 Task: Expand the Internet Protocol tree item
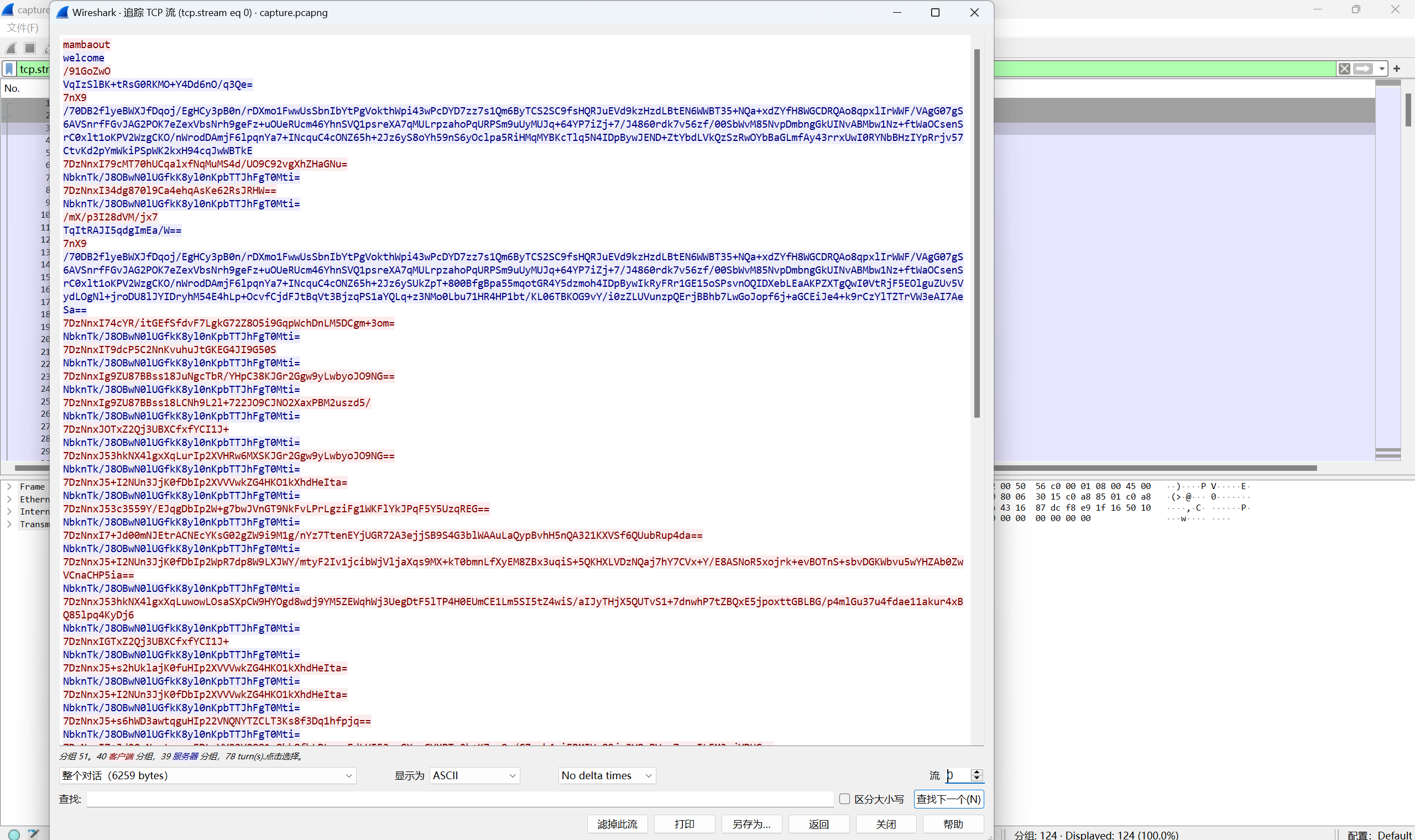(9, 511)
